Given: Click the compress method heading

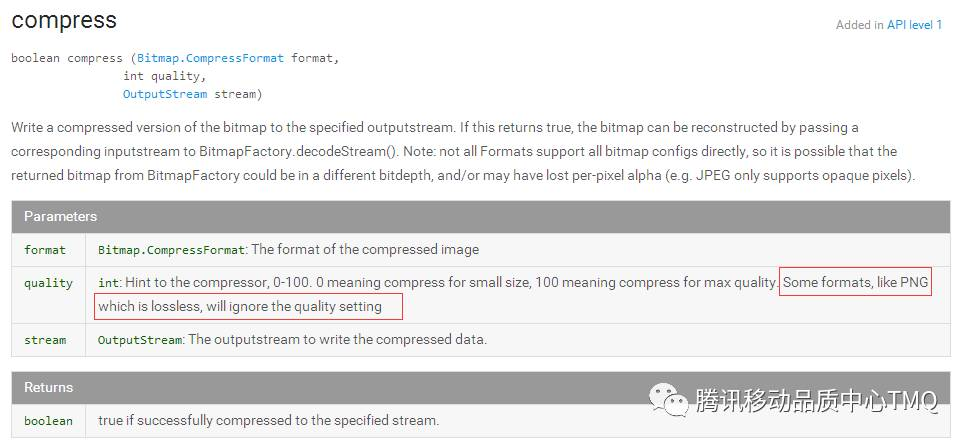Looking at the screenshot, I should (64, 20).
